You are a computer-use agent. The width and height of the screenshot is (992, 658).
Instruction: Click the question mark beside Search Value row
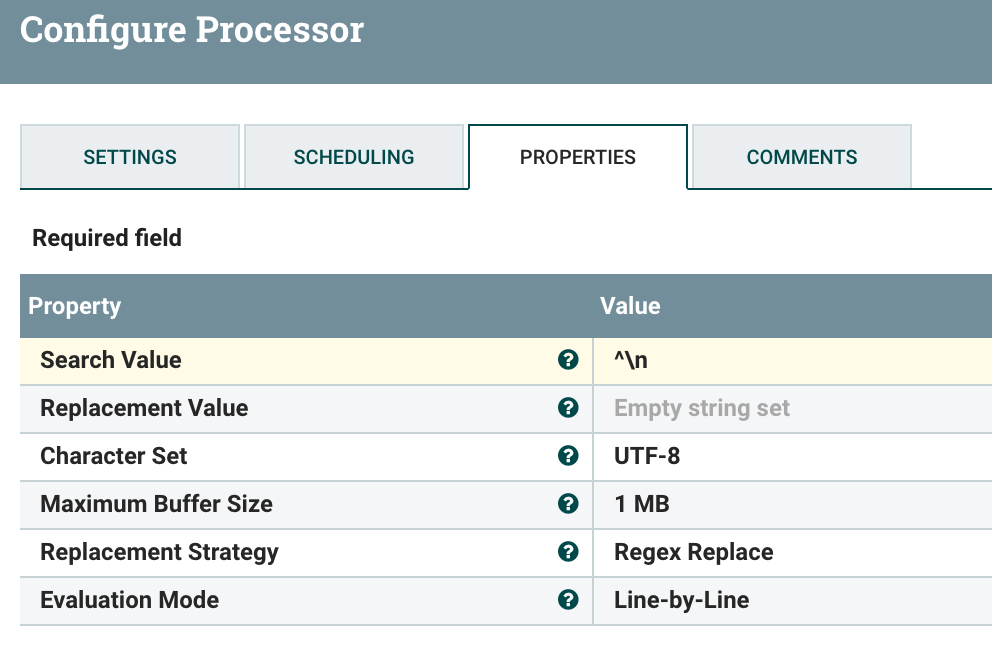tap(569, 360)
